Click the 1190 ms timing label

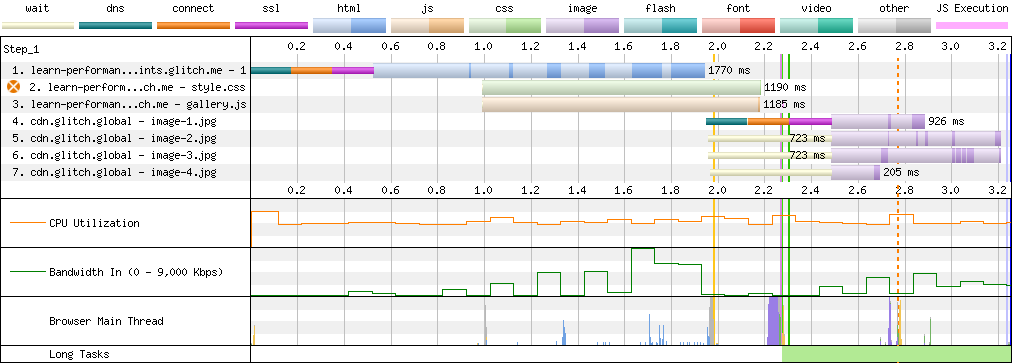[785, 87]
